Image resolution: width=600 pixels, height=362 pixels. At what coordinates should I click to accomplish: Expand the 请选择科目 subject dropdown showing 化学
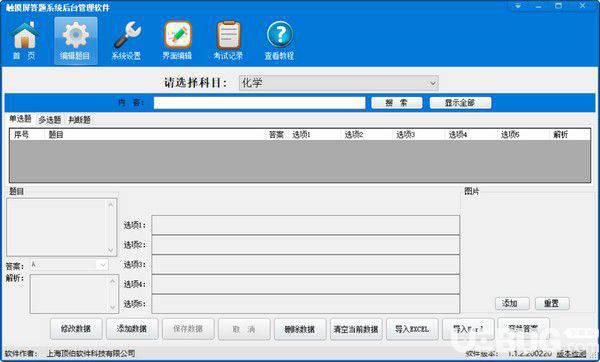(x=339, y=83)
